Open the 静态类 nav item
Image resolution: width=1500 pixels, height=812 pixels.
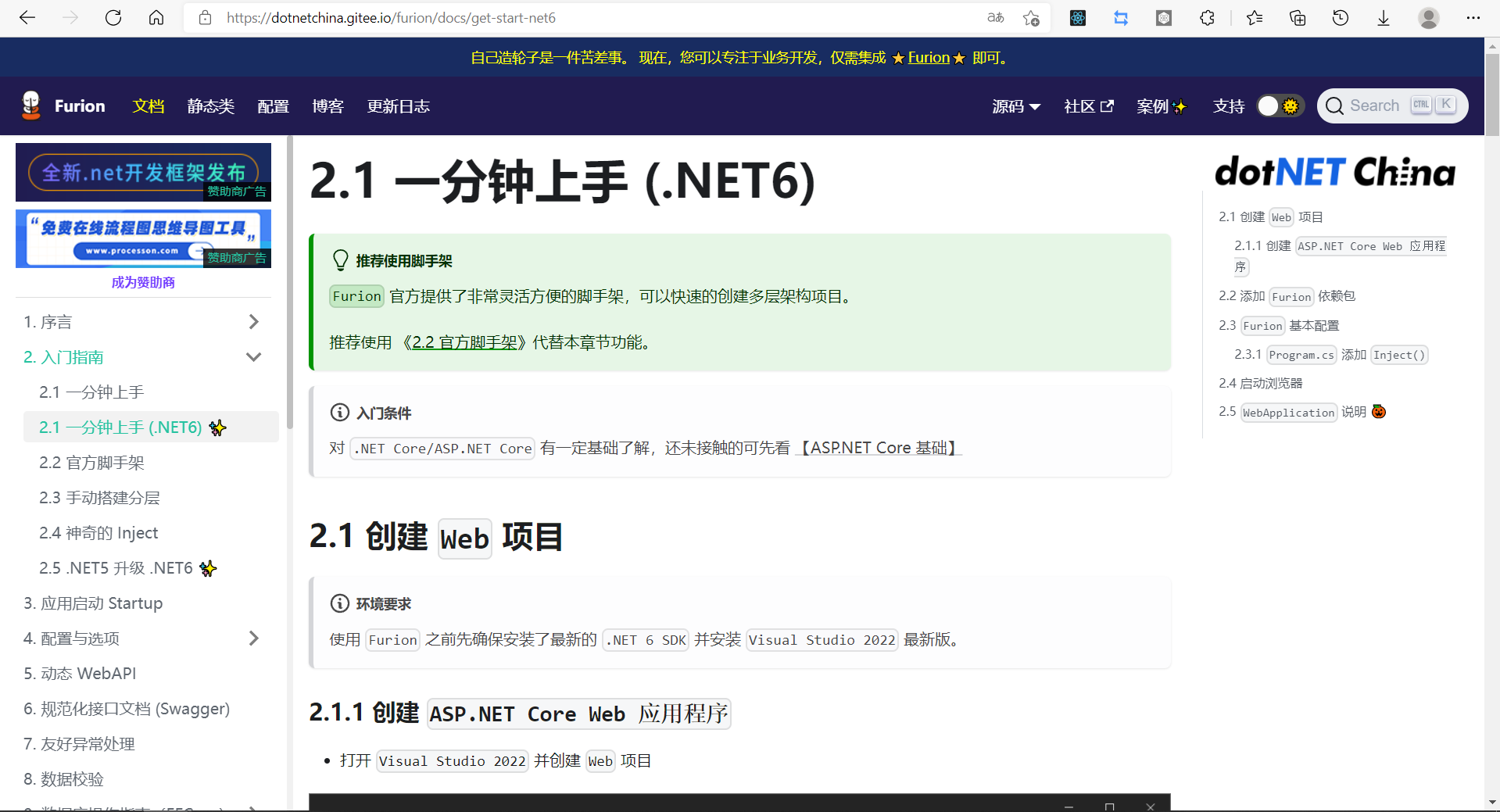211,106
